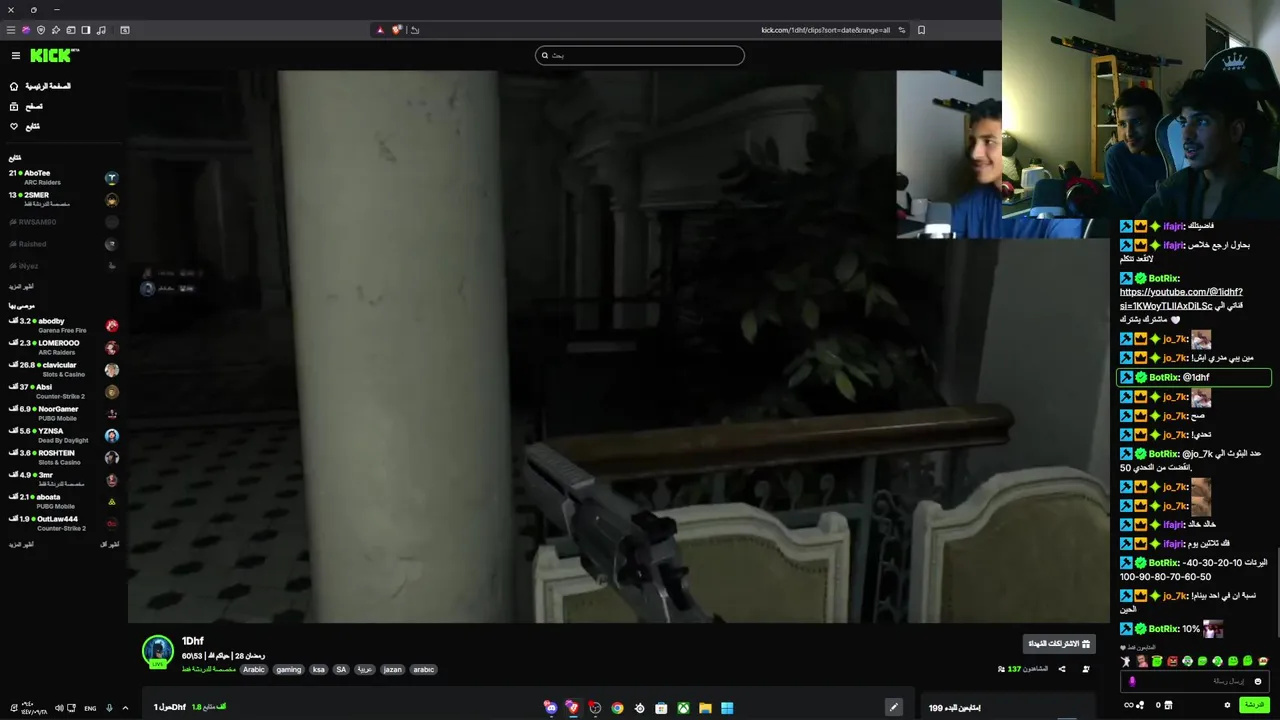Open the Discord icon on the taskbar
This screenshot has height=720, width=1280.
(x=551, y=708)
